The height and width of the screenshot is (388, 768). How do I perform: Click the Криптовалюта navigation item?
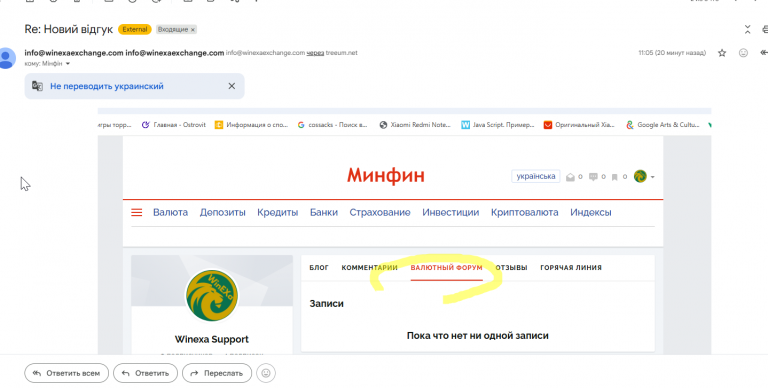pyautogui.click(x=525, y=213)
